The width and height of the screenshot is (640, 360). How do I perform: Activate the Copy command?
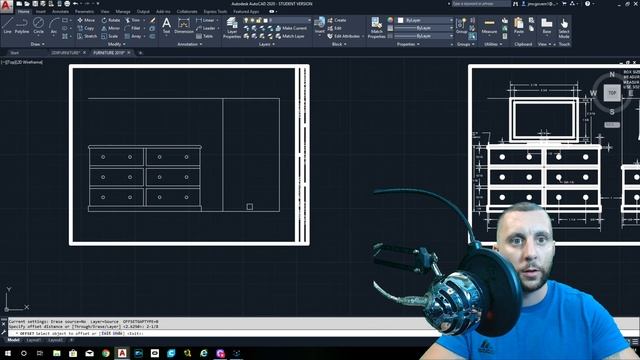pos(86,28)
